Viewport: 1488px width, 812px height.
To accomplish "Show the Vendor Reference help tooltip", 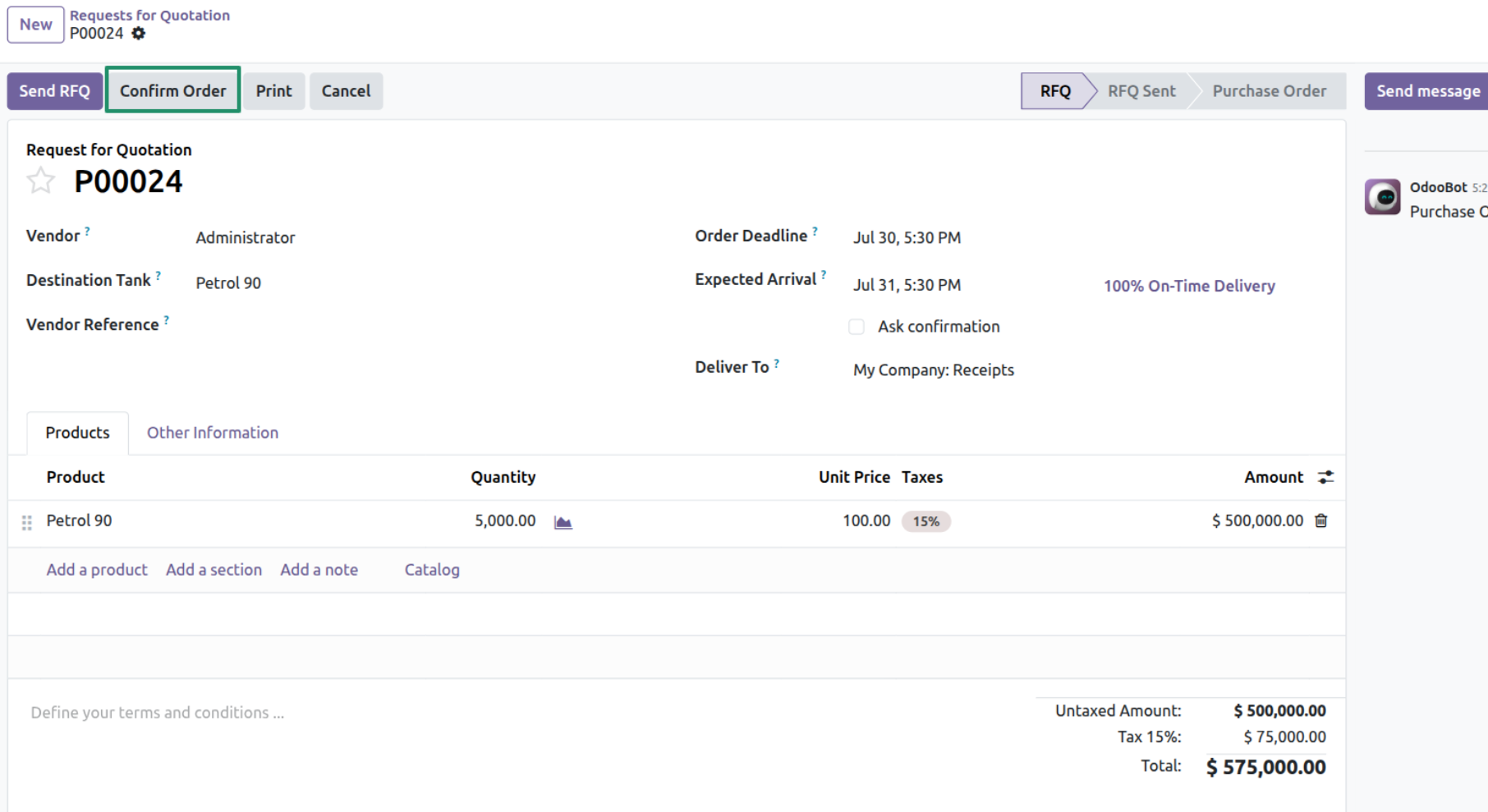I will pos(166,320).
